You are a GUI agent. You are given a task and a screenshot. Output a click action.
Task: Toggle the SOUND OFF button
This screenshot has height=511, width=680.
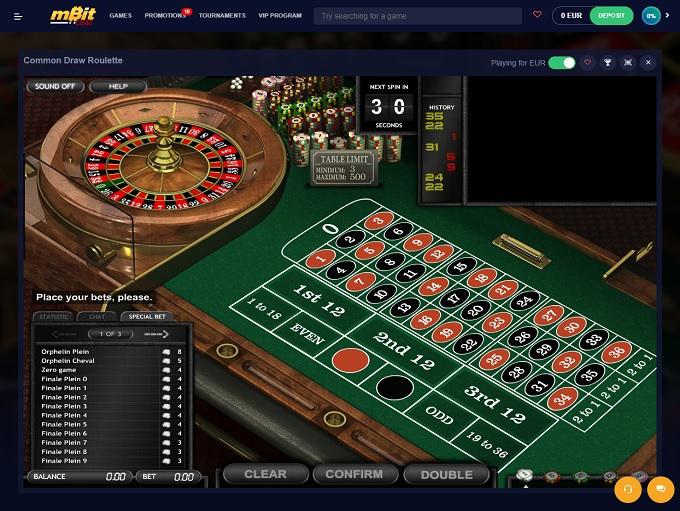click(x=55, y=86)
